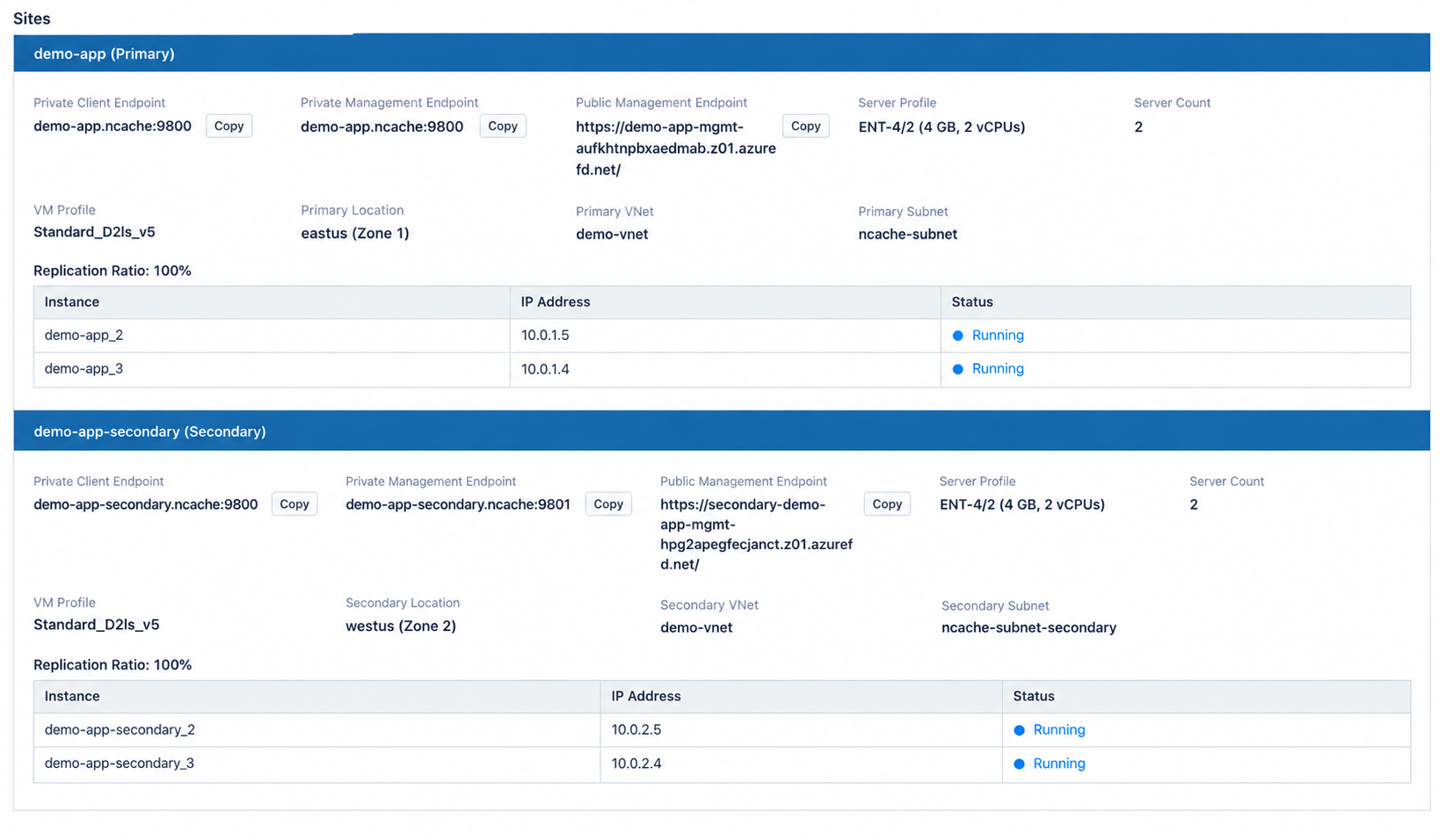Image resolution: width=1446 pixels, height=840 pixels.
Task: Click the demo-app-secondary_2 instance cell
Action: click(316, 729)
